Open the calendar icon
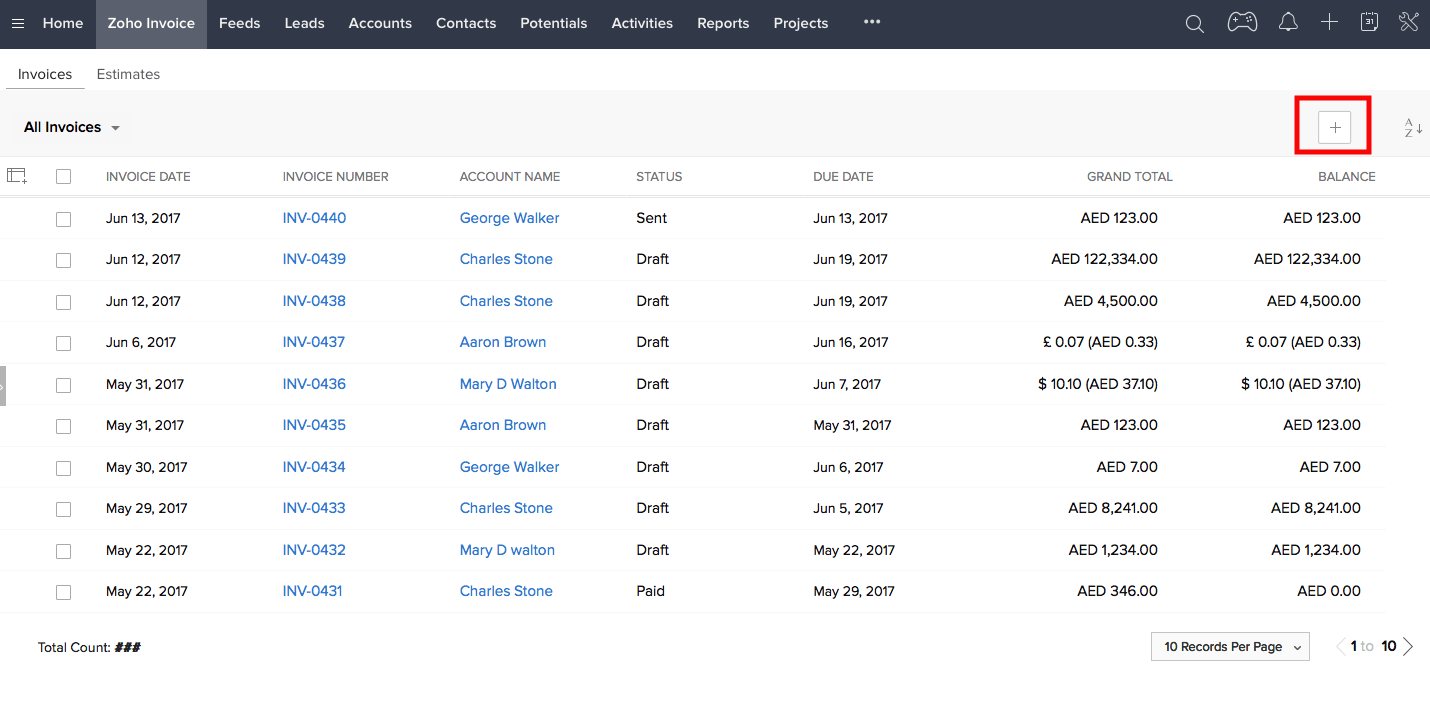 [x=1370, y=22]
